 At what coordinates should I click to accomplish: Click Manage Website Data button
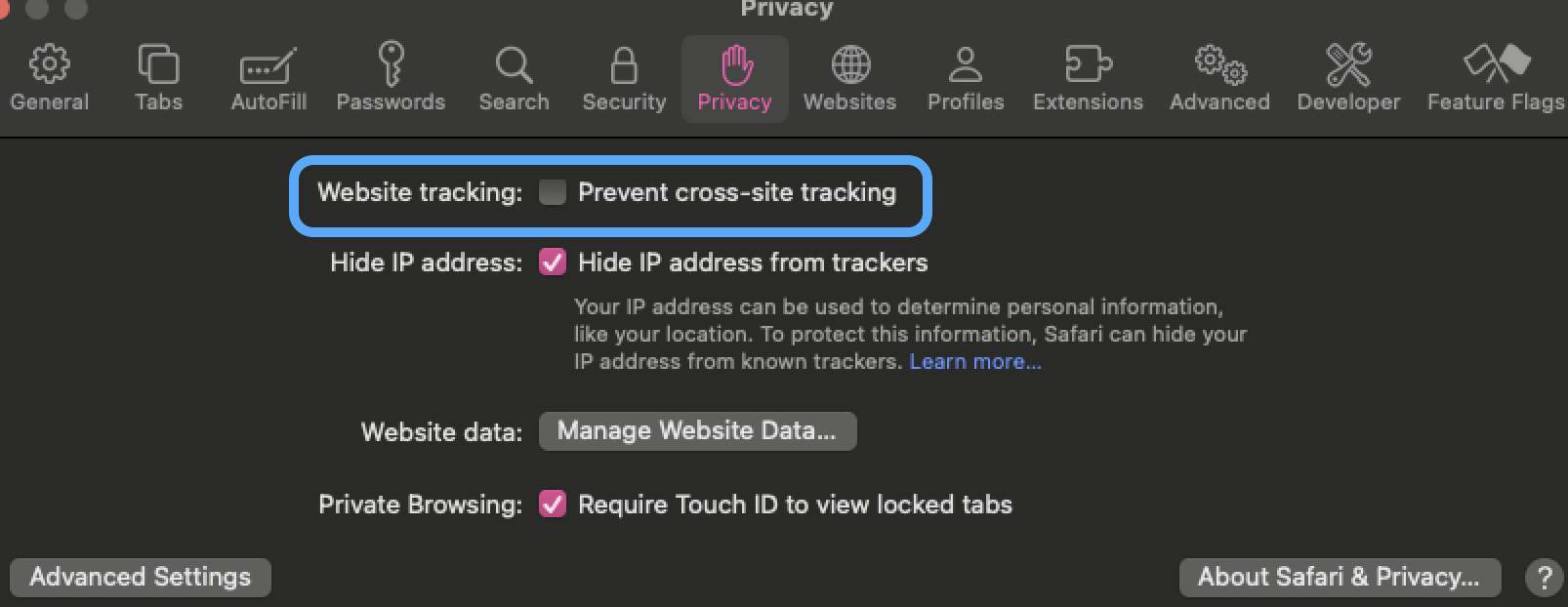pos(697,431)
